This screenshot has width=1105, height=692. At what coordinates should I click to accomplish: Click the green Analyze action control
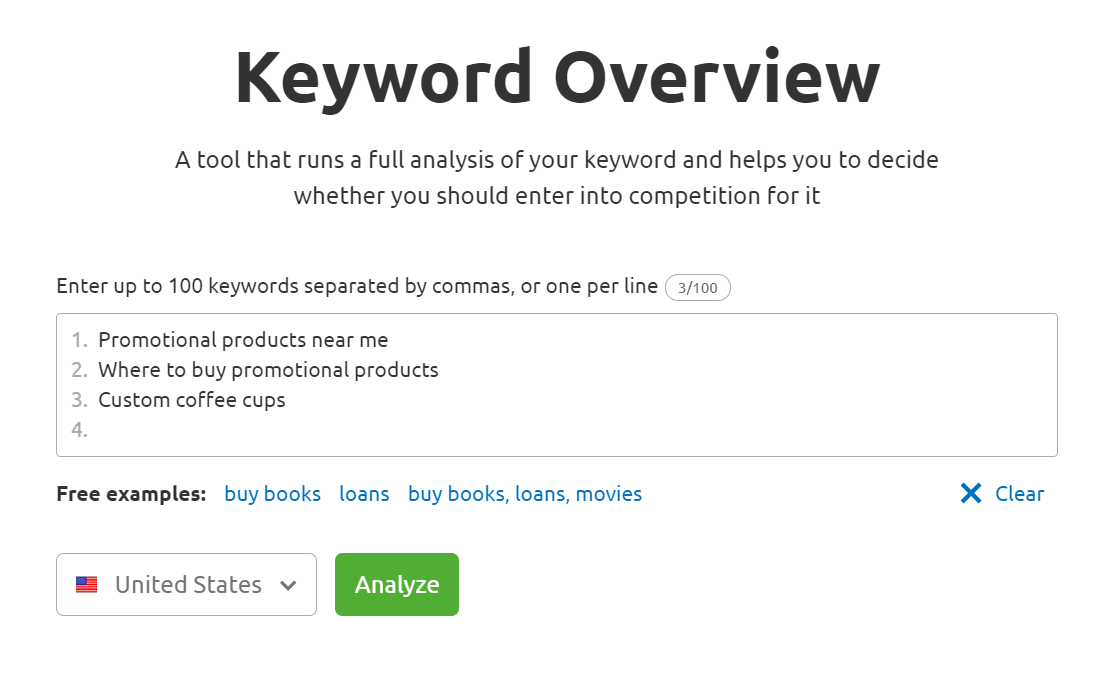pyautogui.click(x=396, y=584)
